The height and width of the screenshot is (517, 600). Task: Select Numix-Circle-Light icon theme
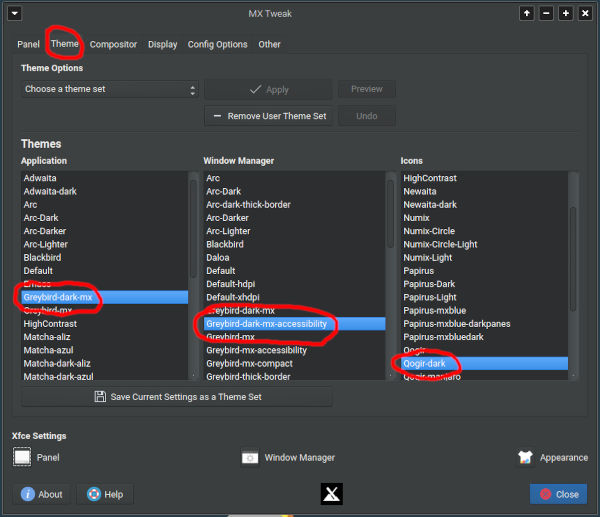(484, 244)
